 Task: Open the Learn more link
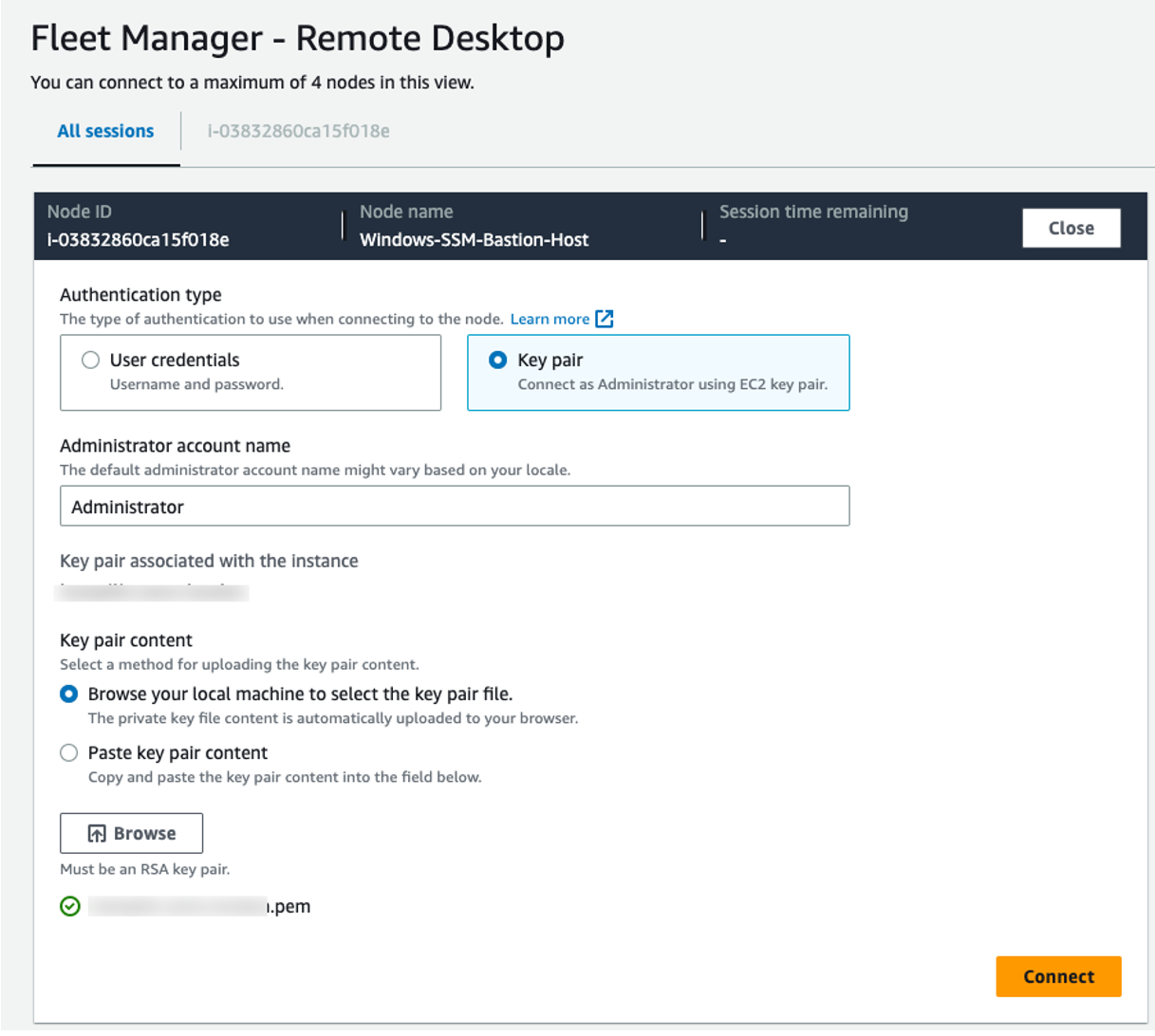pyautogui.click(x=550, y=319)
